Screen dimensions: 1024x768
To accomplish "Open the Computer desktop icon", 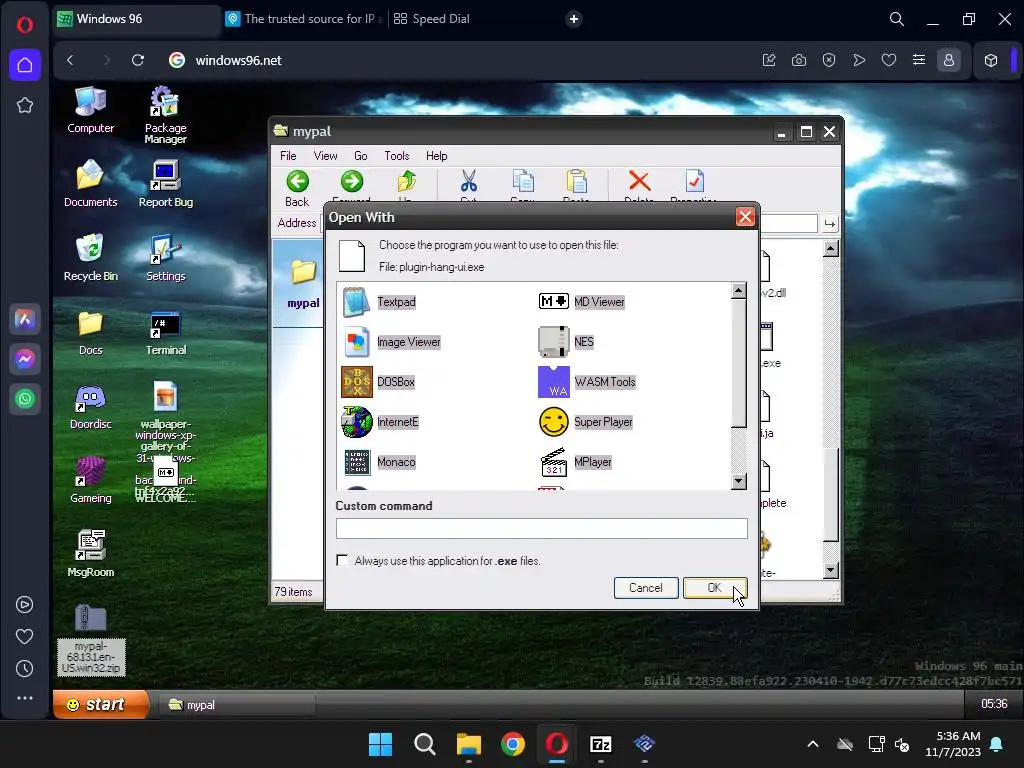I will (91, 110).
